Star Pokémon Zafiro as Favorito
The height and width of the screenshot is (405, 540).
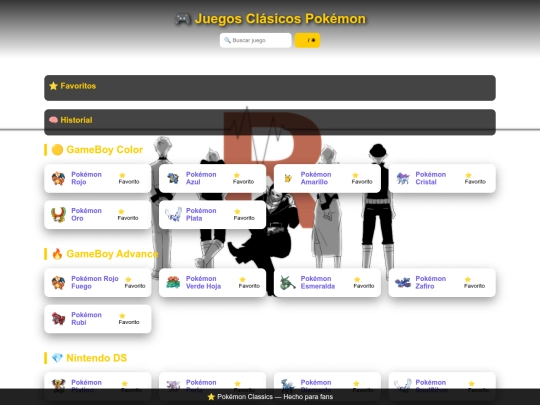(x=474, y=282)
